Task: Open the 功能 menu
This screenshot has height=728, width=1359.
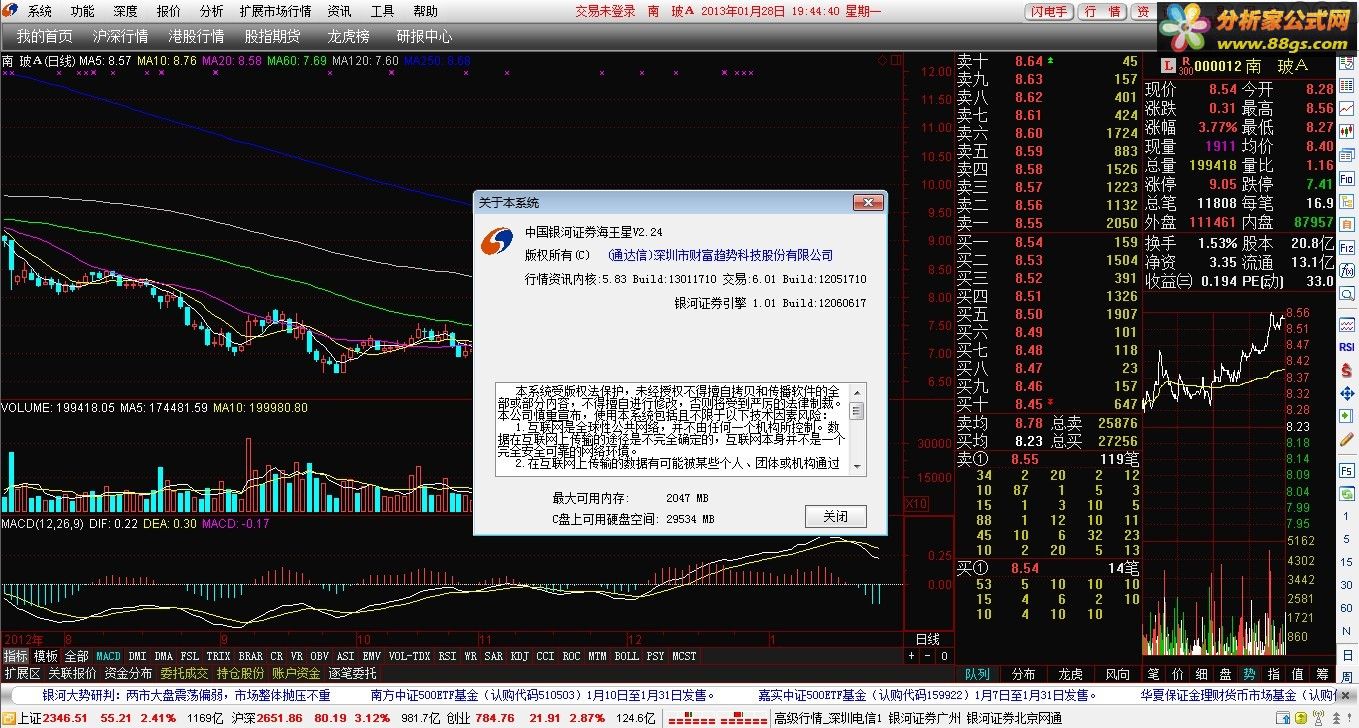Action: (x=82, y=11)
